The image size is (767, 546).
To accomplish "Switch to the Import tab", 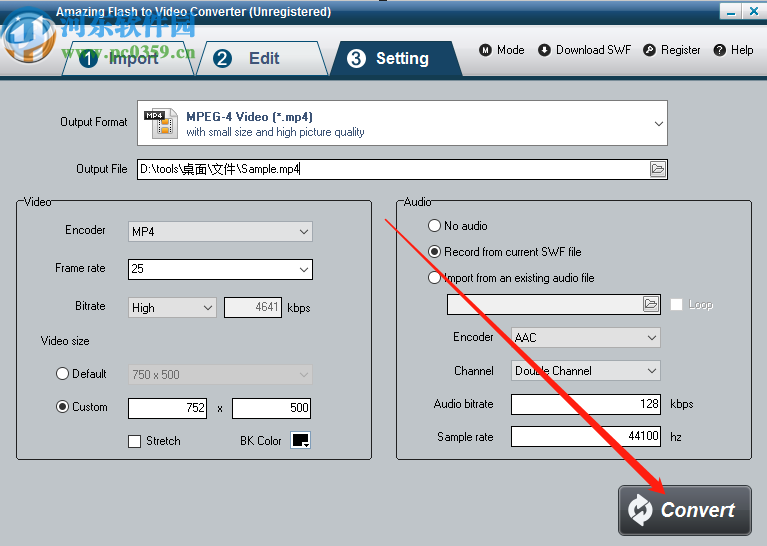I will pos(128,59).
